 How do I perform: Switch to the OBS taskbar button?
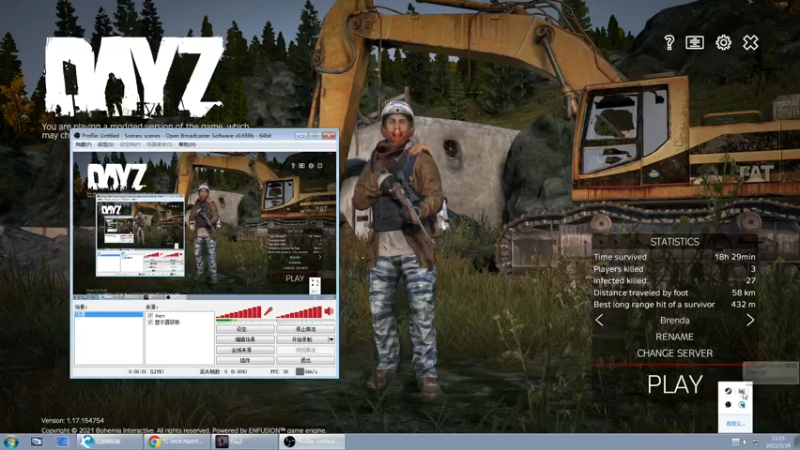pos(312,442)
